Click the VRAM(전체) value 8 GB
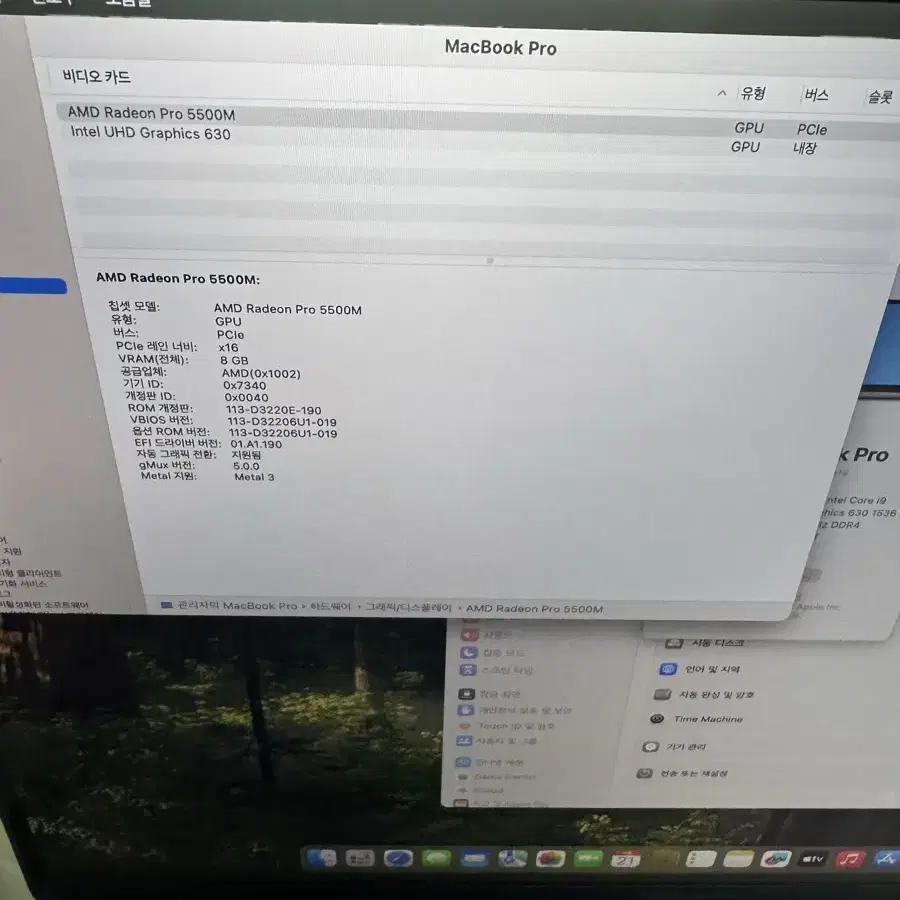Screen dimensions: 900x900 click(x=234, y=360)
